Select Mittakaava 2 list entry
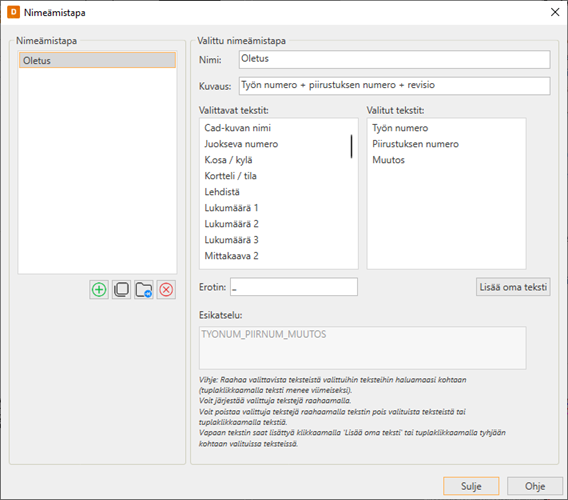The width and height of the screenshot is (568, 500). pyautogui.click(x=231, y=256)
